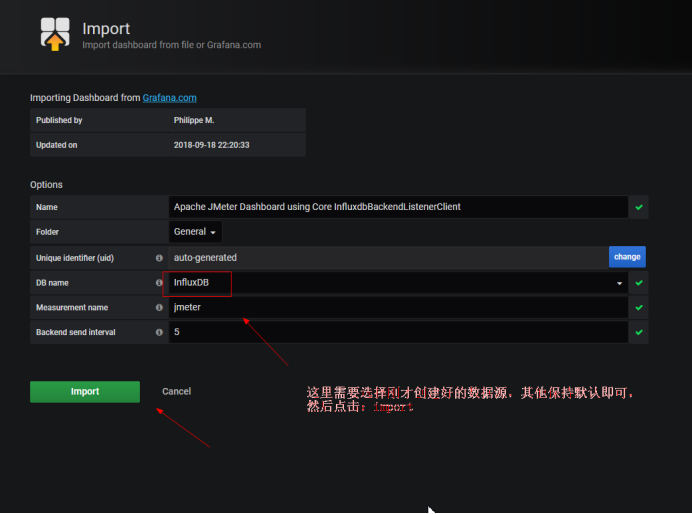Open the General folder dropdown
The width and height of the screenshot is (692, 514).
point(195,232)
